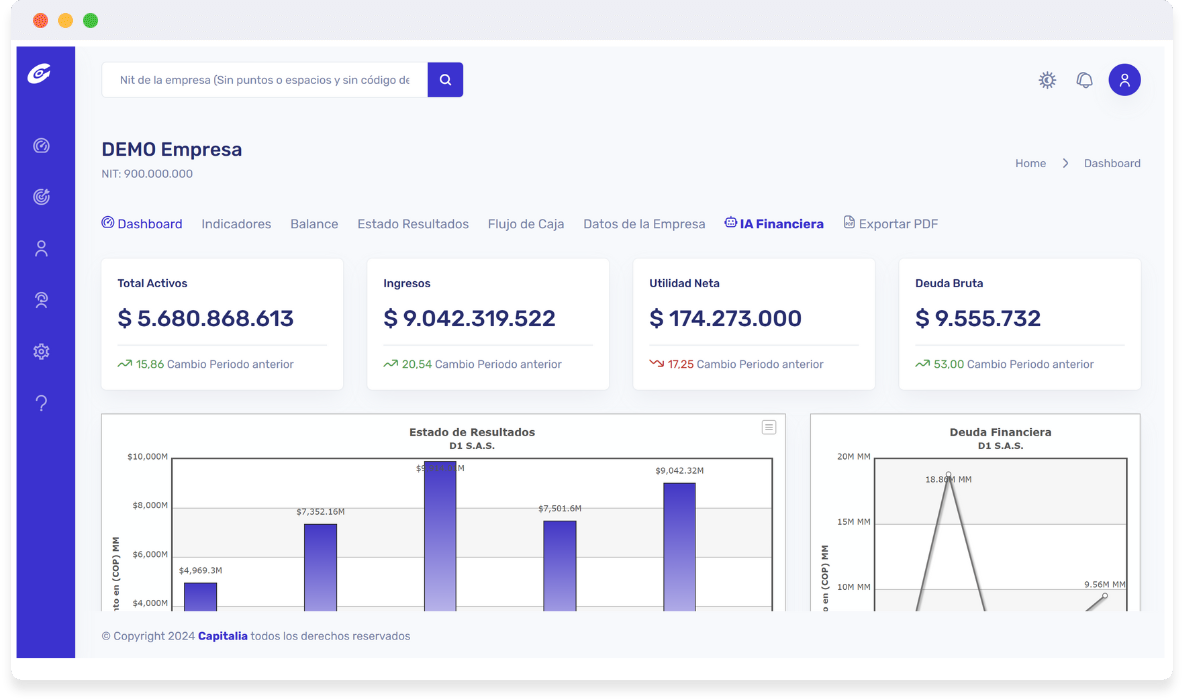
Task: Click Exportar PDF
Action: (x=890, y=224)
